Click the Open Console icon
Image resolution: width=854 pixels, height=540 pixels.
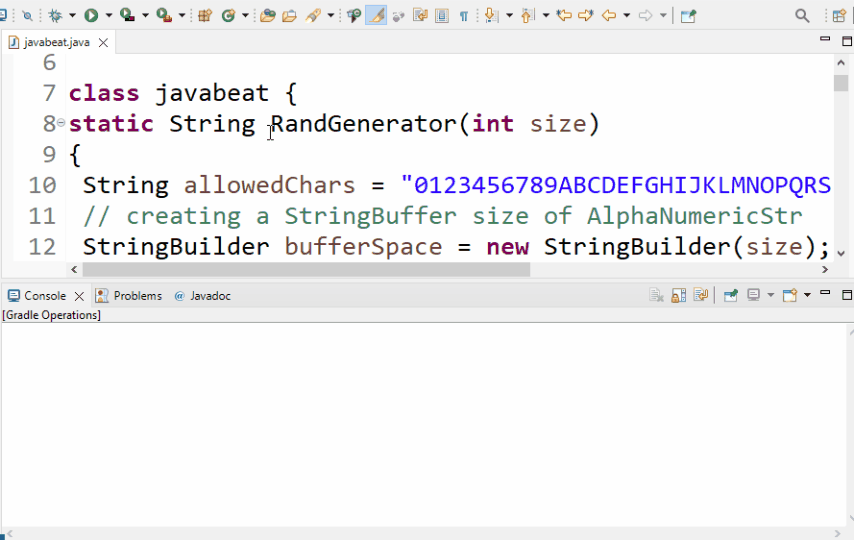coord(790,296)
